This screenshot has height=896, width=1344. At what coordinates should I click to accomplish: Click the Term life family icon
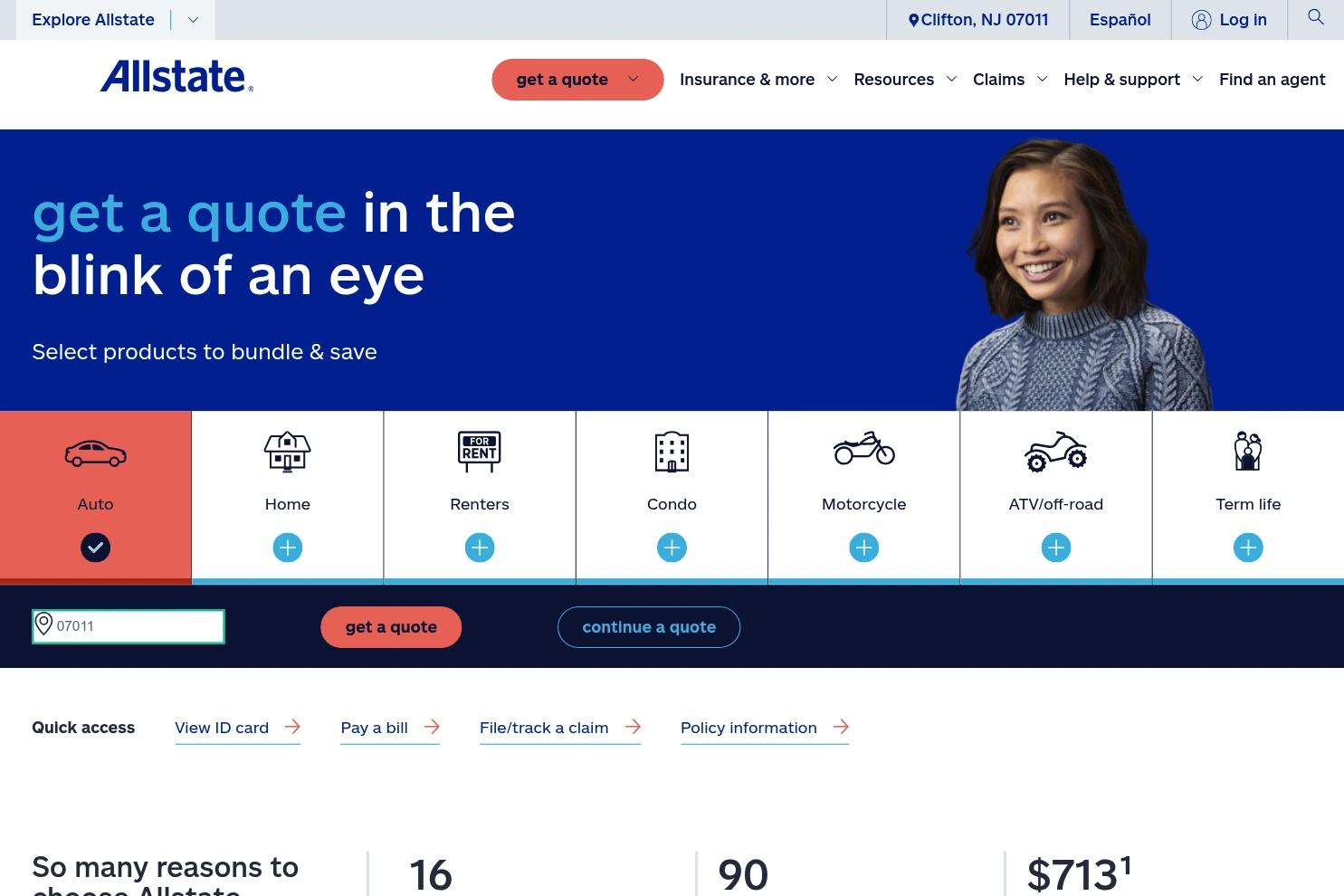click(1248, 451)
